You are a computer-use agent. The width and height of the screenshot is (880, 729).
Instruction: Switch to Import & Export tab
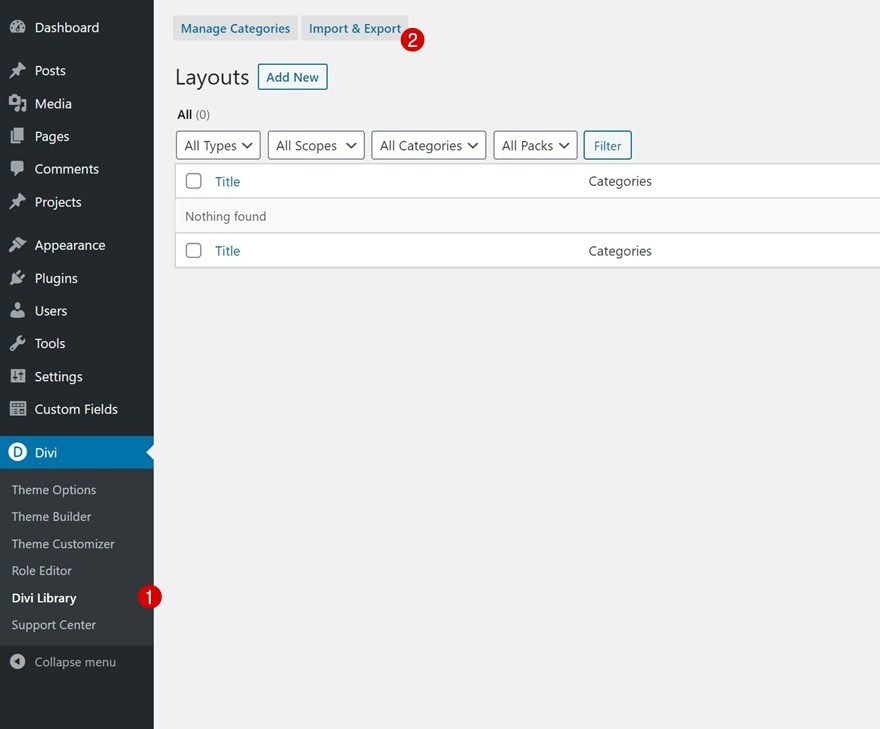(x=355, y=28)
